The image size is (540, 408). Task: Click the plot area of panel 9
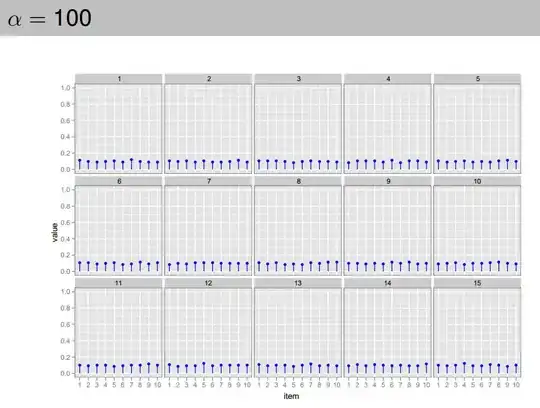pyautogui.click(x=387, y=230)
